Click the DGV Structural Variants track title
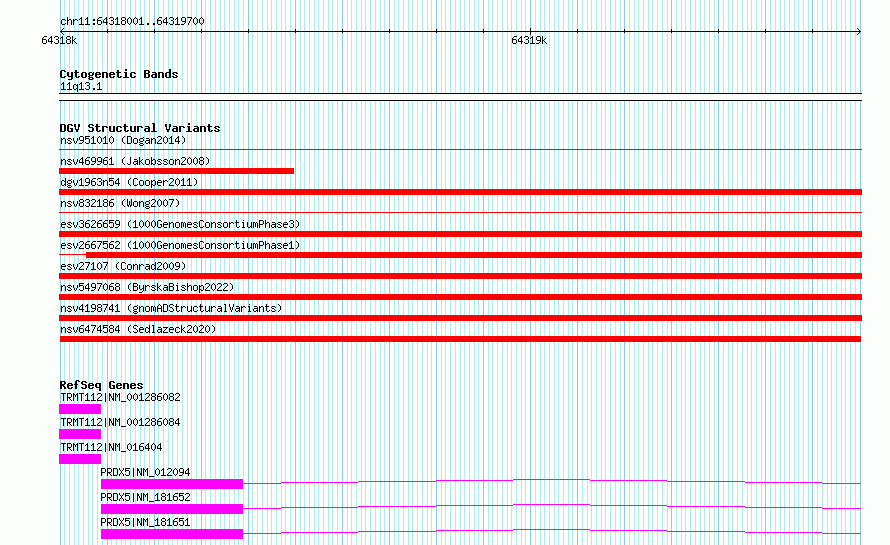Screen dimensions: 890x545 tap(140, 128)
